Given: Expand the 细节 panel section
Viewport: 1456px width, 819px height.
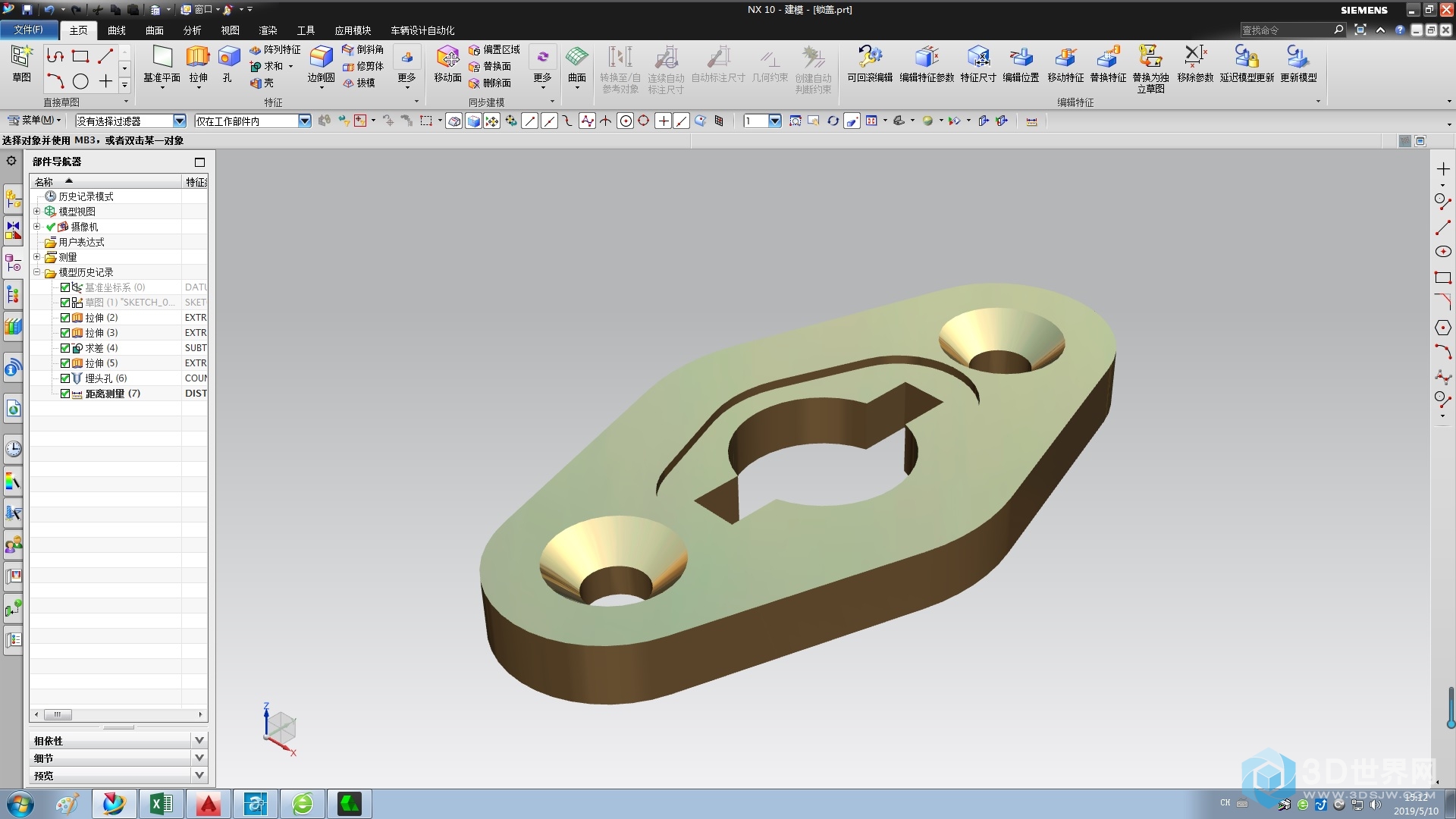Looking at the screenshot, I should (199, 758).
